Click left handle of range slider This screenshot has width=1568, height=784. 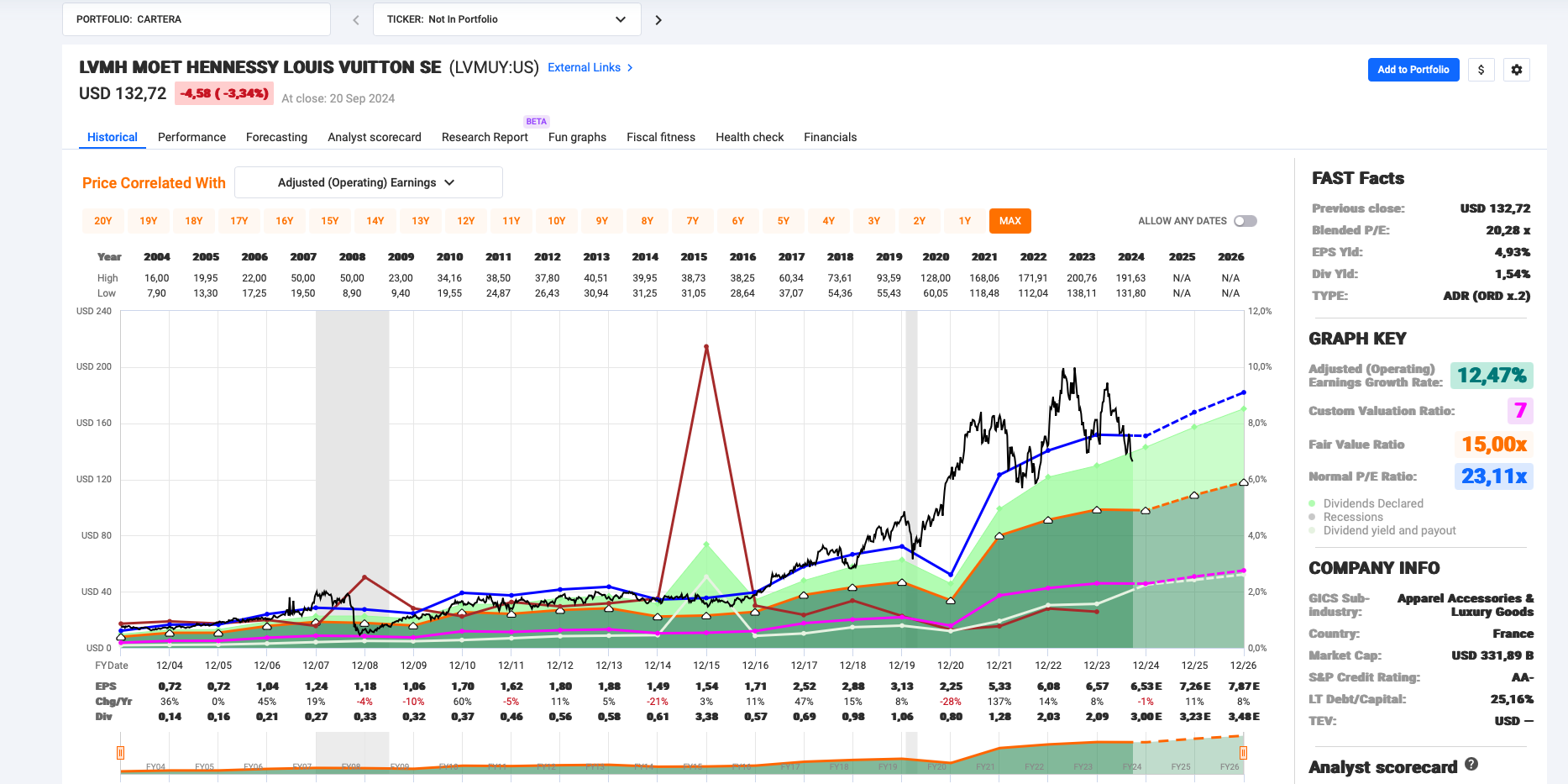(121, 753)
